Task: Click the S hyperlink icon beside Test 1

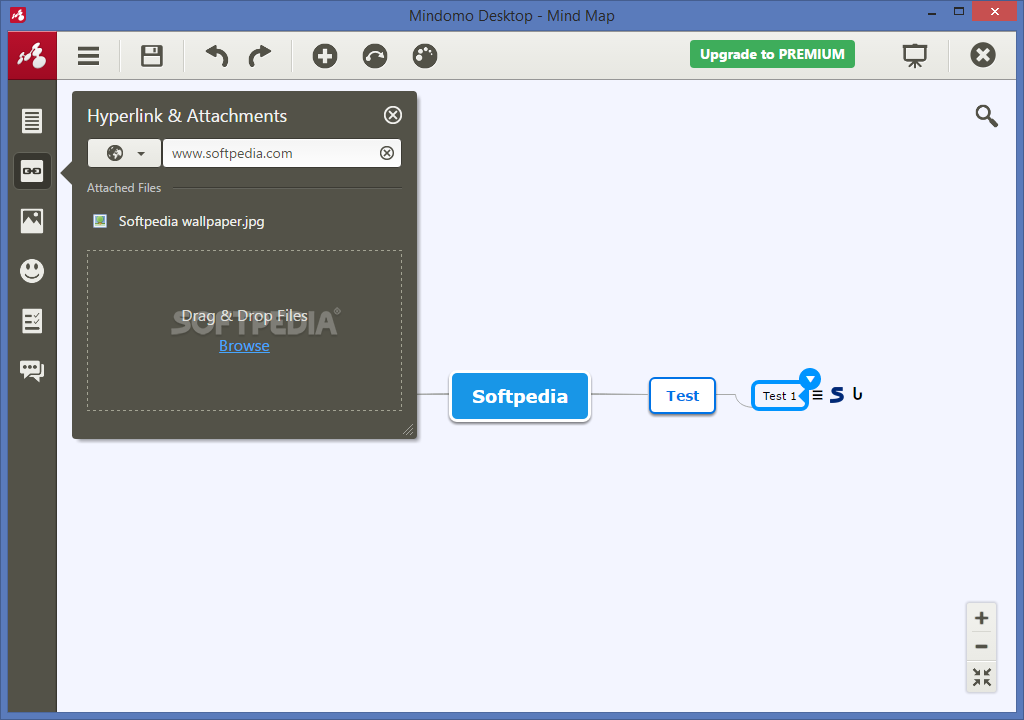Action: tap(837, 395)
